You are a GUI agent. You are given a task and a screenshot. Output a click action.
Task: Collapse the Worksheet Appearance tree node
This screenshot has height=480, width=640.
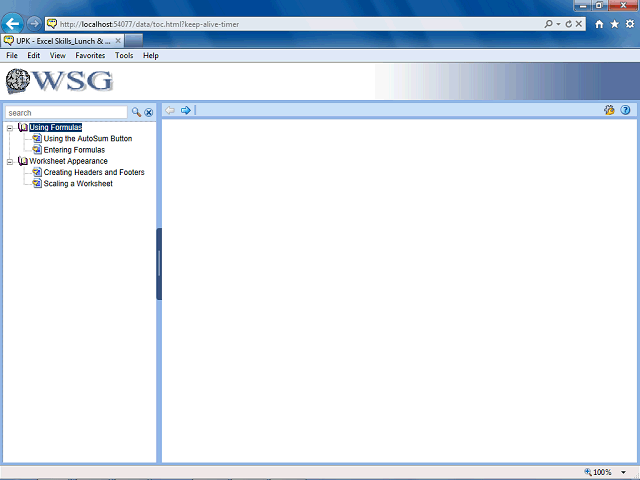pos(10,162)
